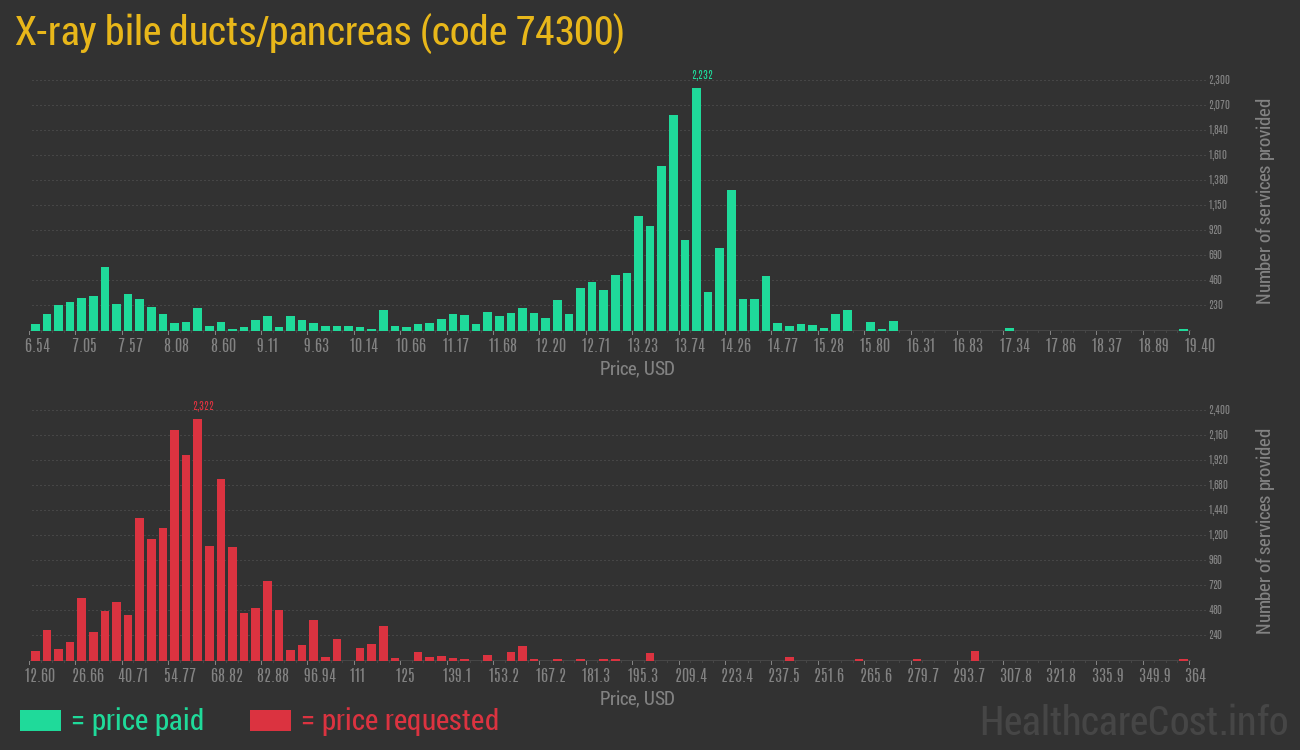Click the tallest red bar labeled 2,322
Image resolution: width=1300 pixels, height=750 pixels.
(x=197, y=539)
